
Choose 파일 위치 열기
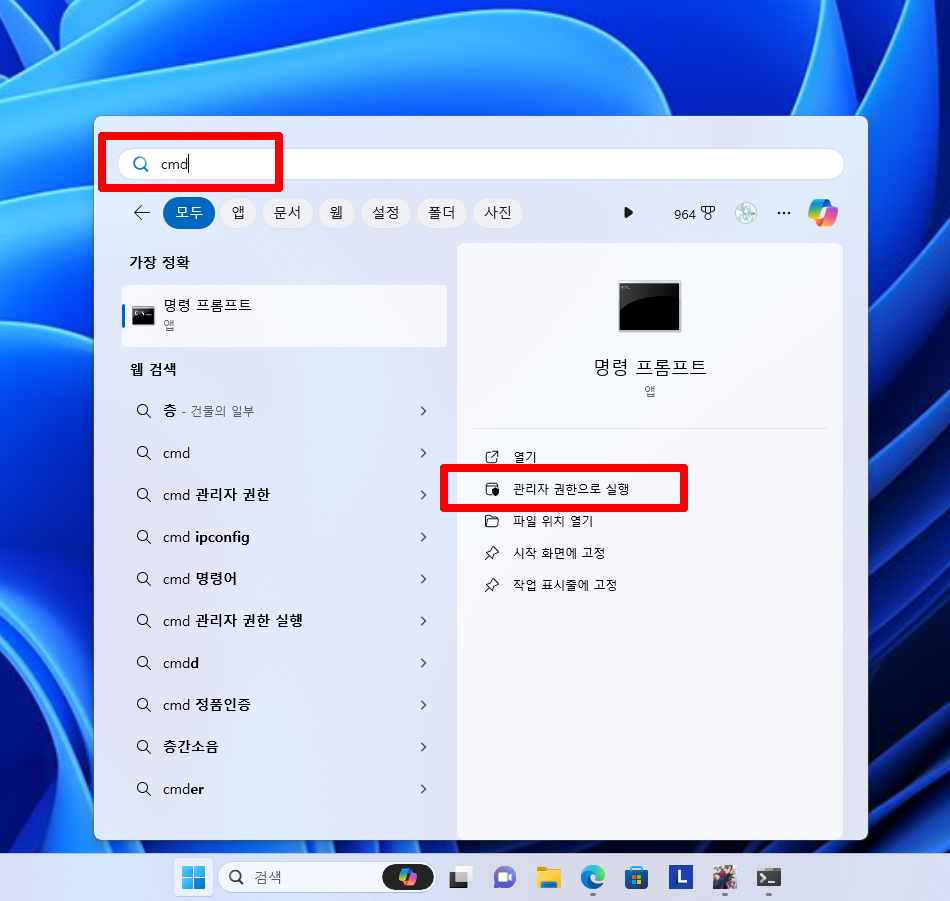(x=553, y=521)
